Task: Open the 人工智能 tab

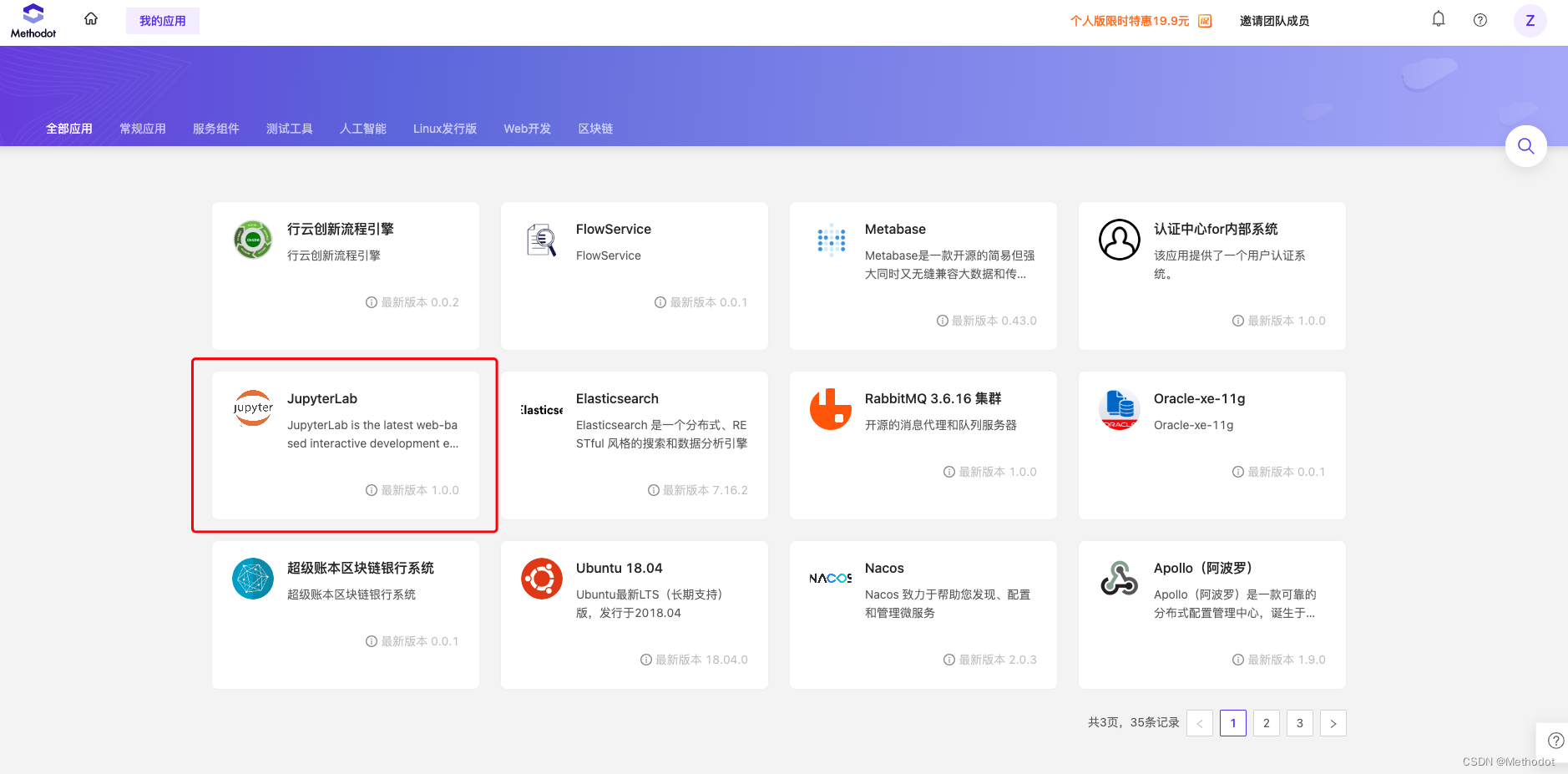Action: click(363, 129)
